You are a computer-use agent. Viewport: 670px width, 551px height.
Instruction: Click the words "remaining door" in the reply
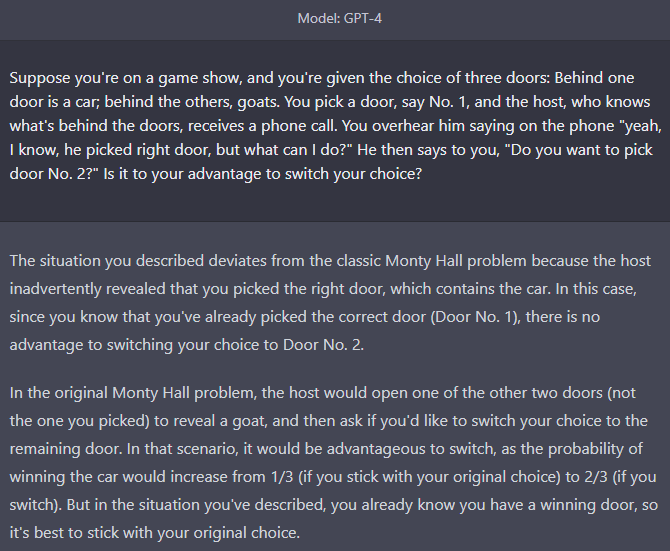pos(65,449)
